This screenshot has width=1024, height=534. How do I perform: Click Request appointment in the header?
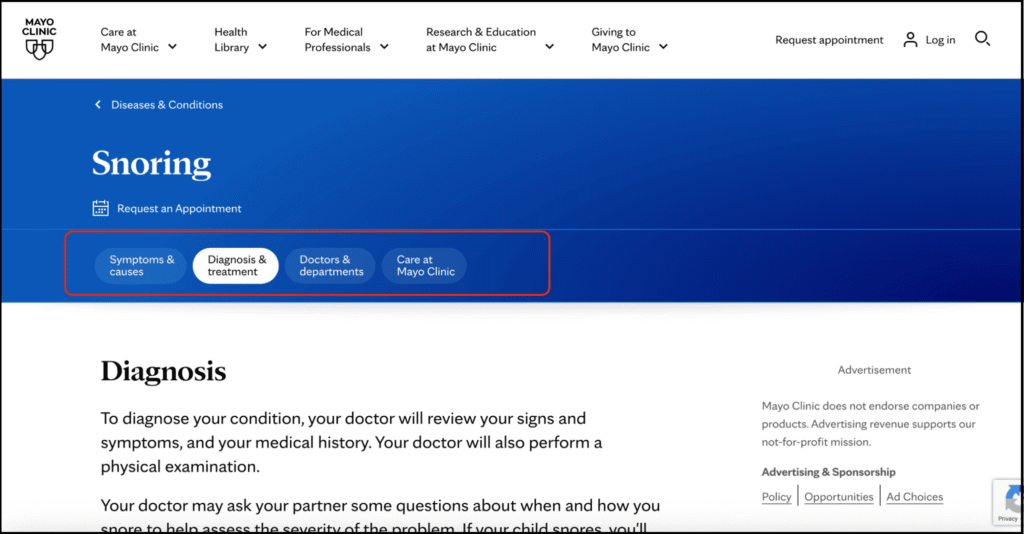tap(829, 40)
